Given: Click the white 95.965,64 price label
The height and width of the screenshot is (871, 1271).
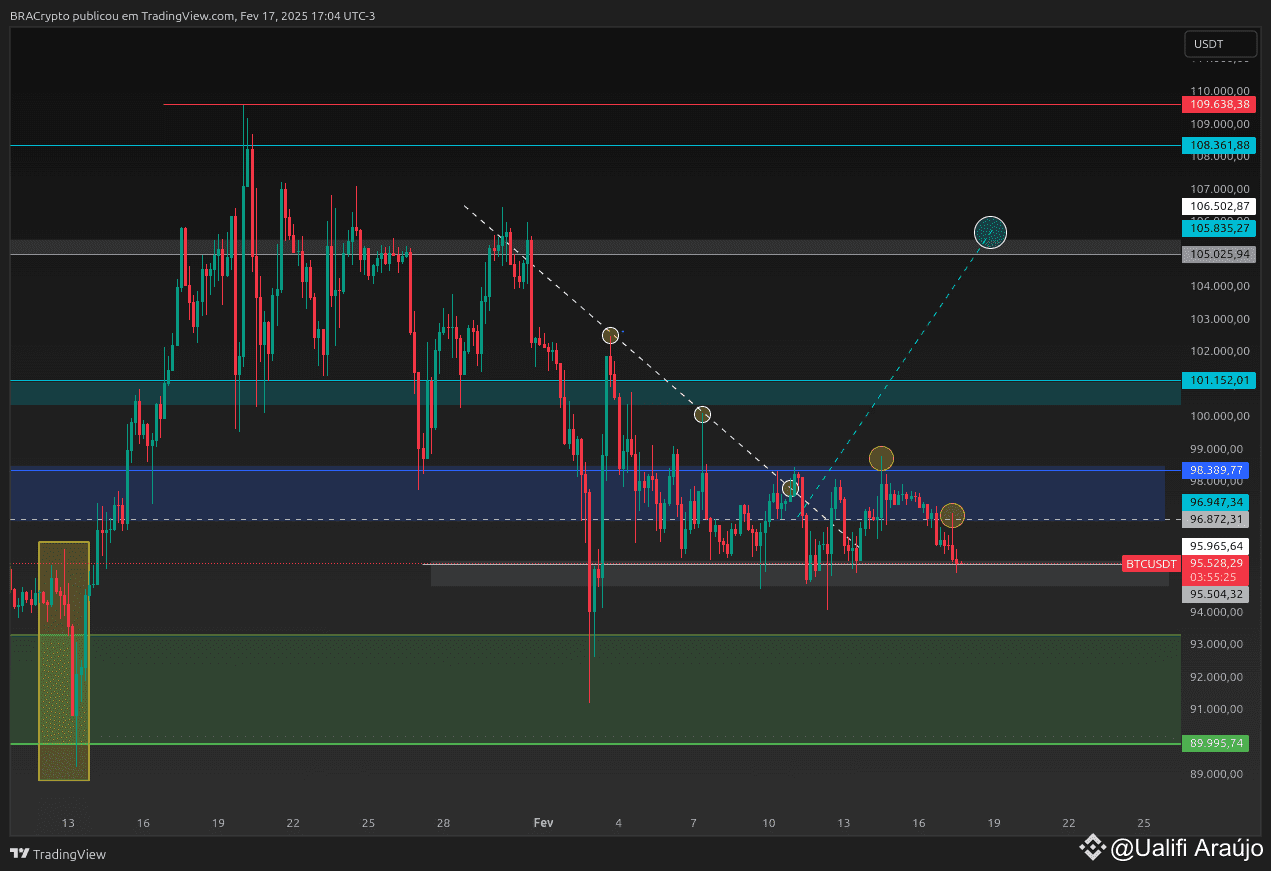Looking at the screenshot, I should (1217, 546).
